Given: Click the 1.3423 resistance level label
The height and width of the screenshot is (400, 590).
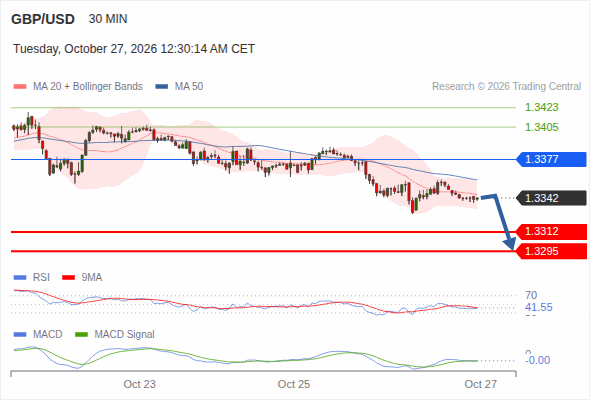Looking at the screenshot, I should click(541, 107).
